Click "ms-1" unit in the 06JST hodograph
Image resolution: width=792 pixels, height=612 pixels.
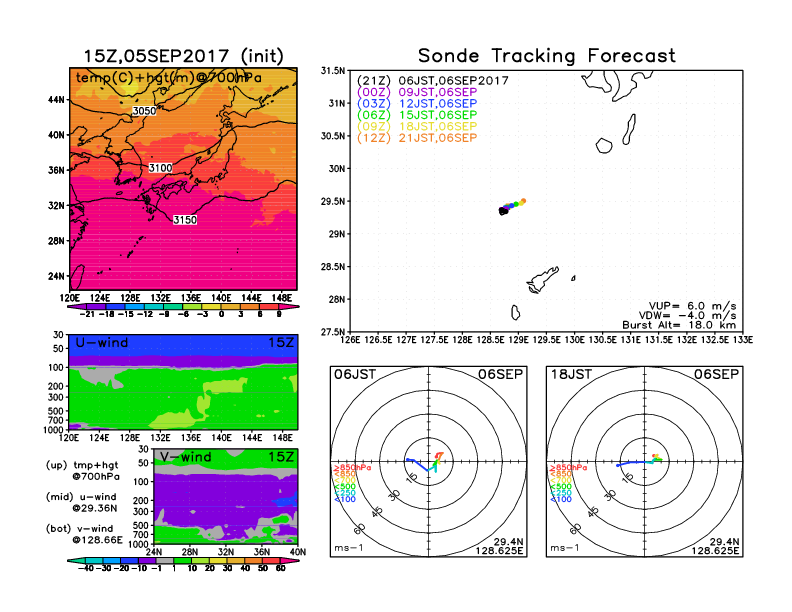point(349,548)
